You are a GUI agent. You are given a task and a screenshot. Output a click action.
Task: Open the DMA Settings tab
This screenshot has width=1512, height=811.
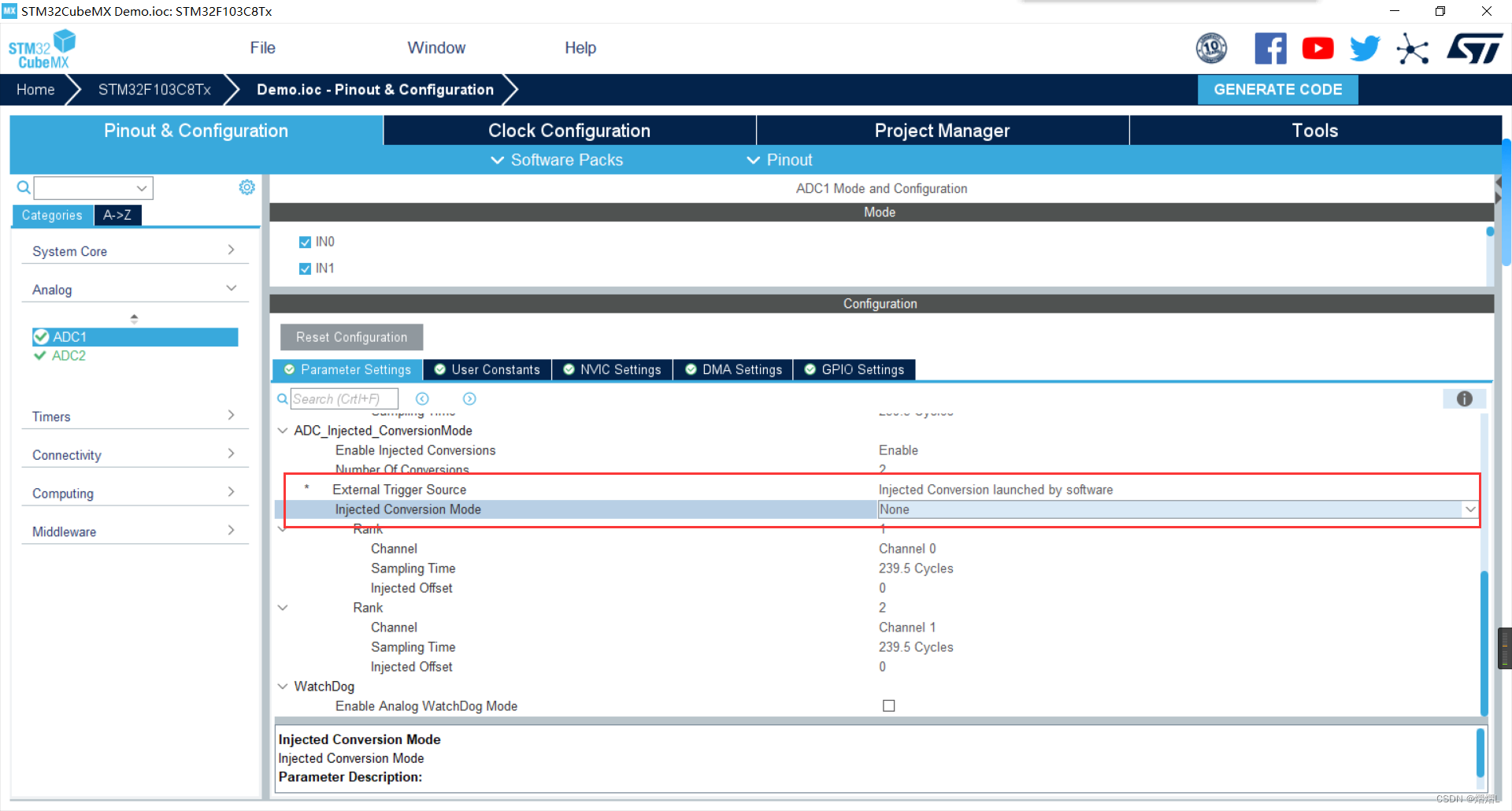734,370
